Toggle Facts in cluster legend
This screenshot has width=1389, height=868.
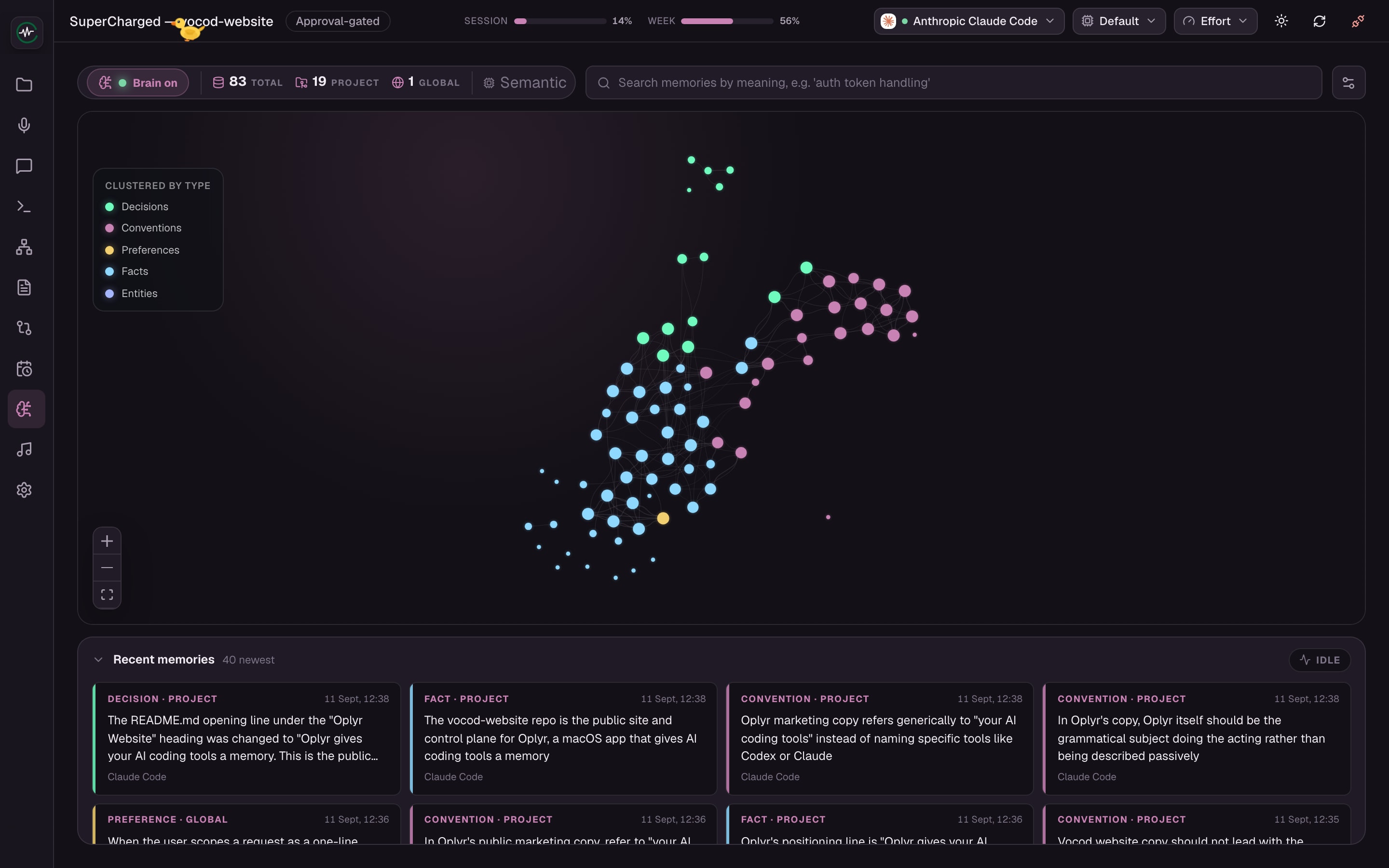click(126, 271)
